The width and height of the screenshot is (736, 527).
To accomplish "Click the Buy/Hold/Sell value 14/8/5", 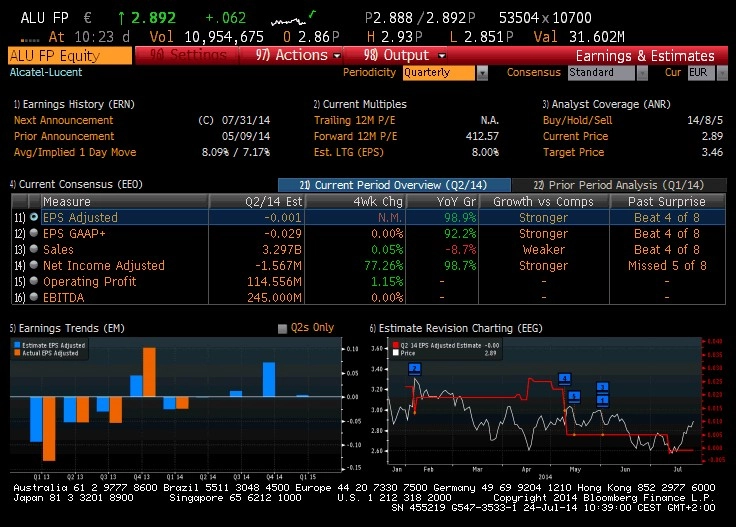I will [x=705, y=120].
